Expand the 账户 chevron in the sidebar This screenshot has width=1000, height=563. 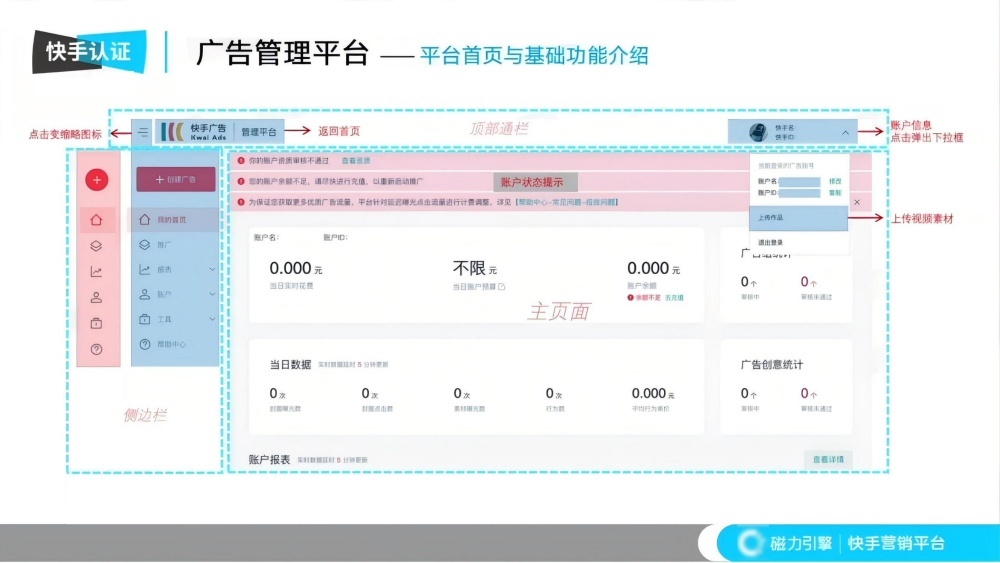212,295
